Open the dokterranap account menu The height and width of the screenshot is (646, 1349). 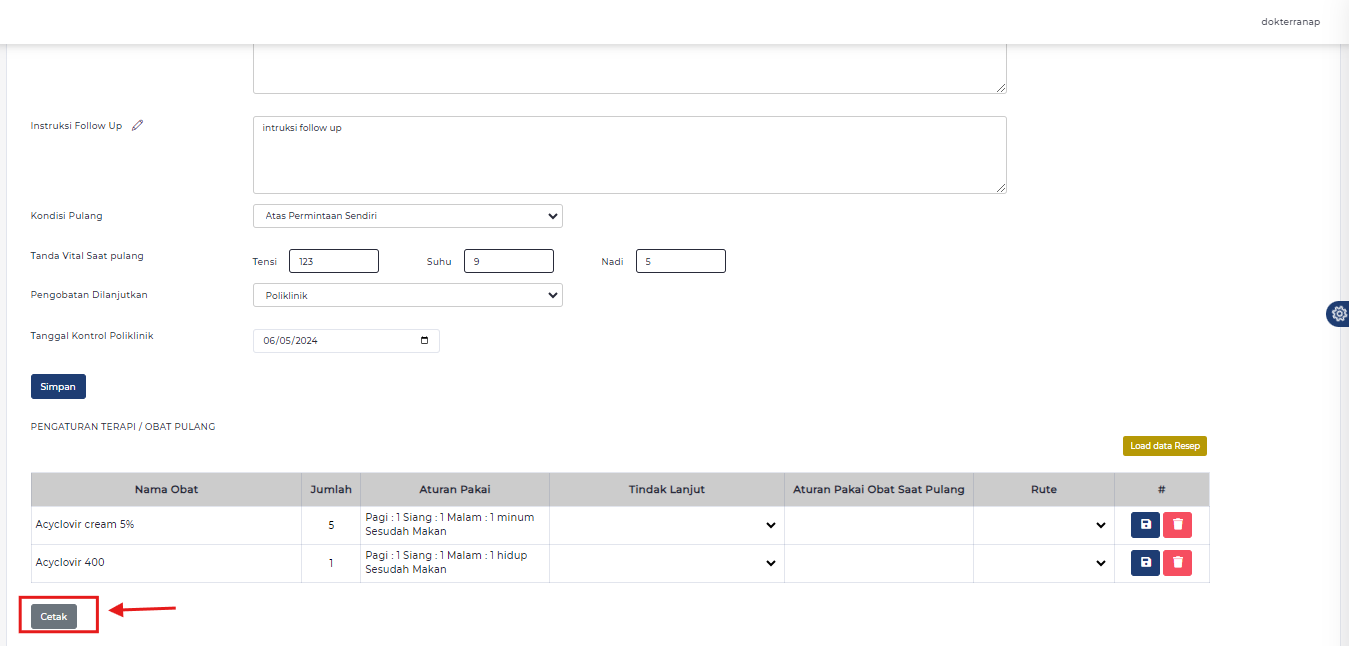(x=1290, y=20)
